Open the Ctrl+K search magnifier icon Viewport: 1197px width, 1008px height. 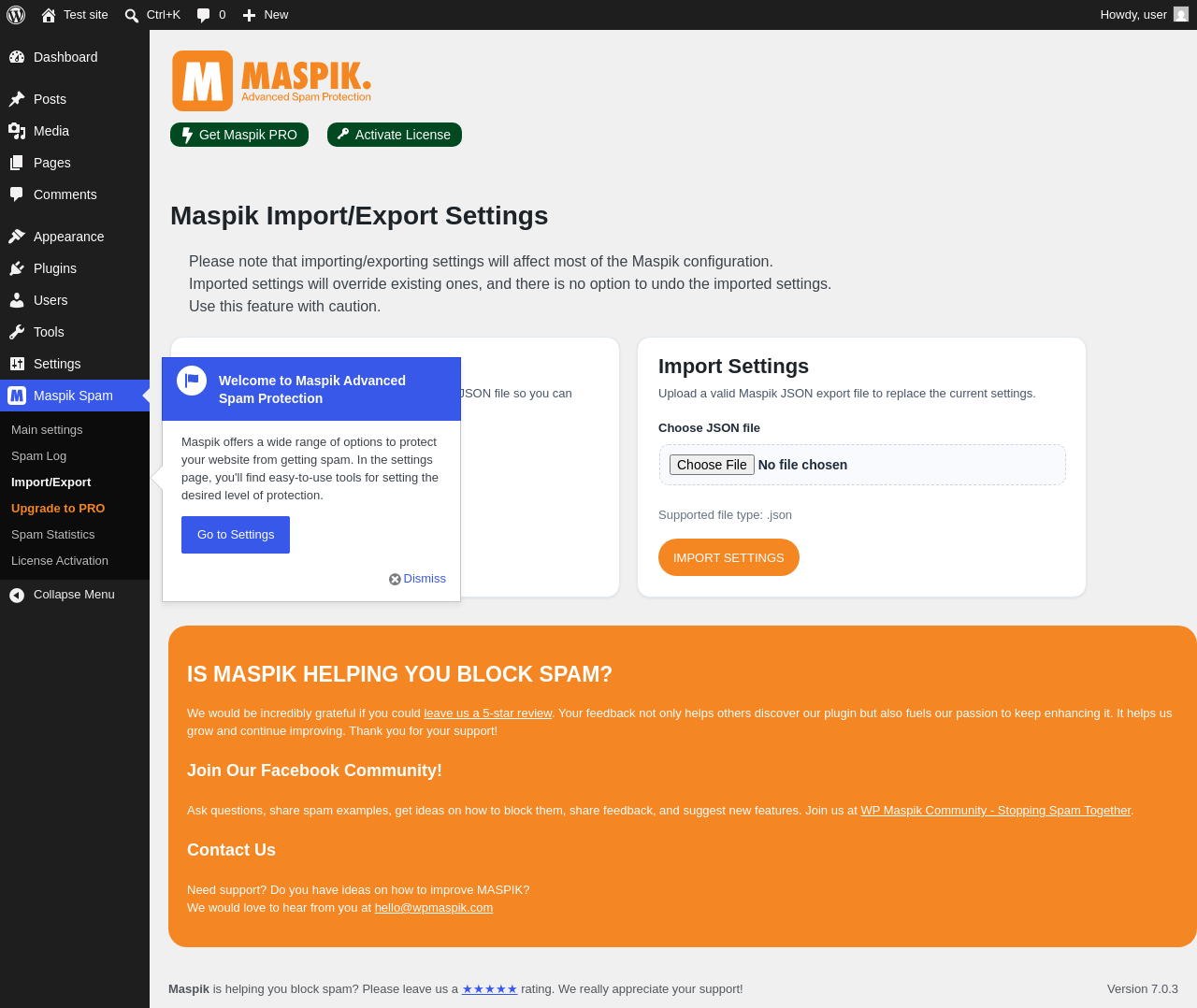pos(132,15)
